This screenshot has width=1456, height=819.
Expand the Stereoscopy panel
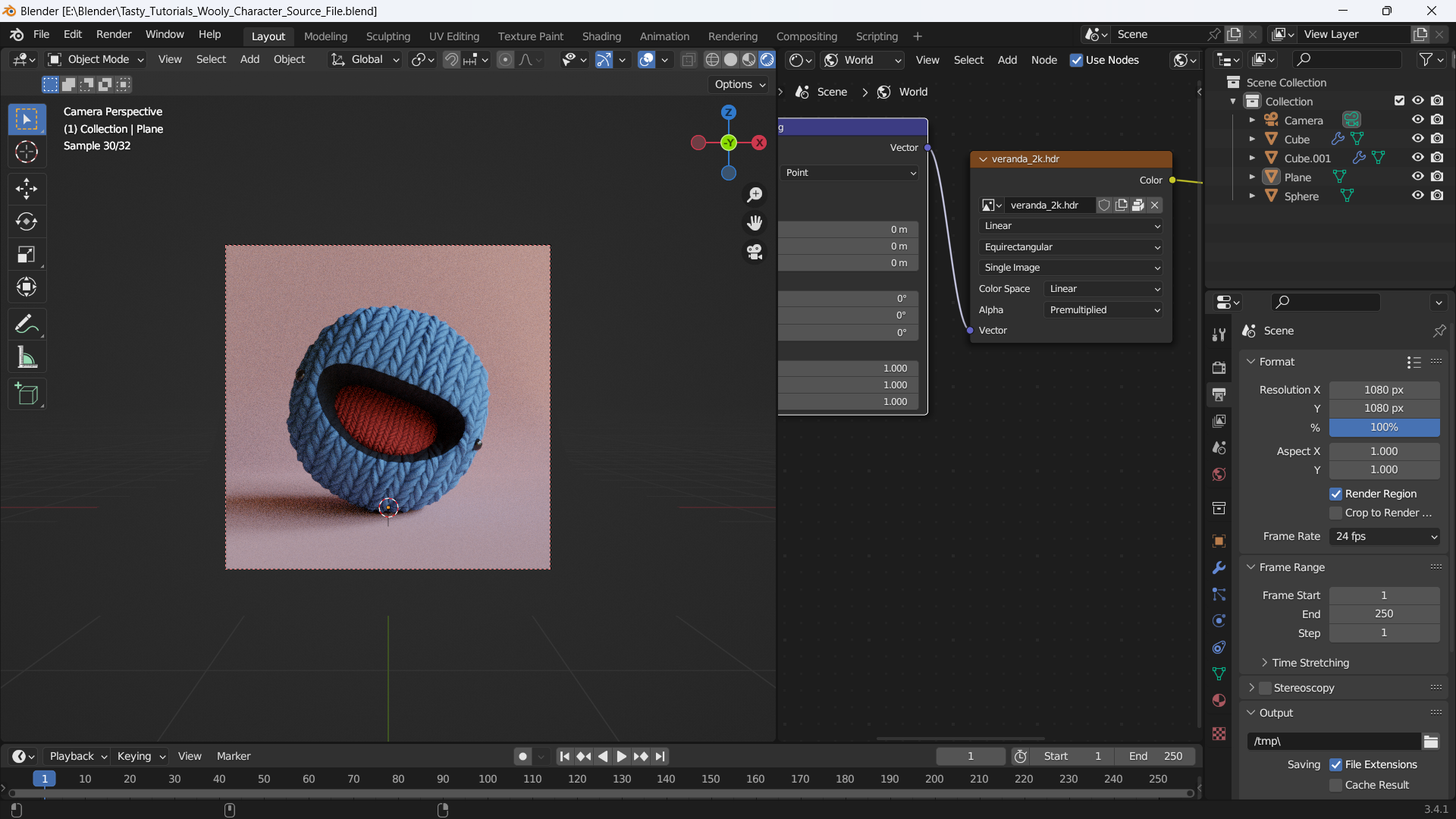(1251, 688)
